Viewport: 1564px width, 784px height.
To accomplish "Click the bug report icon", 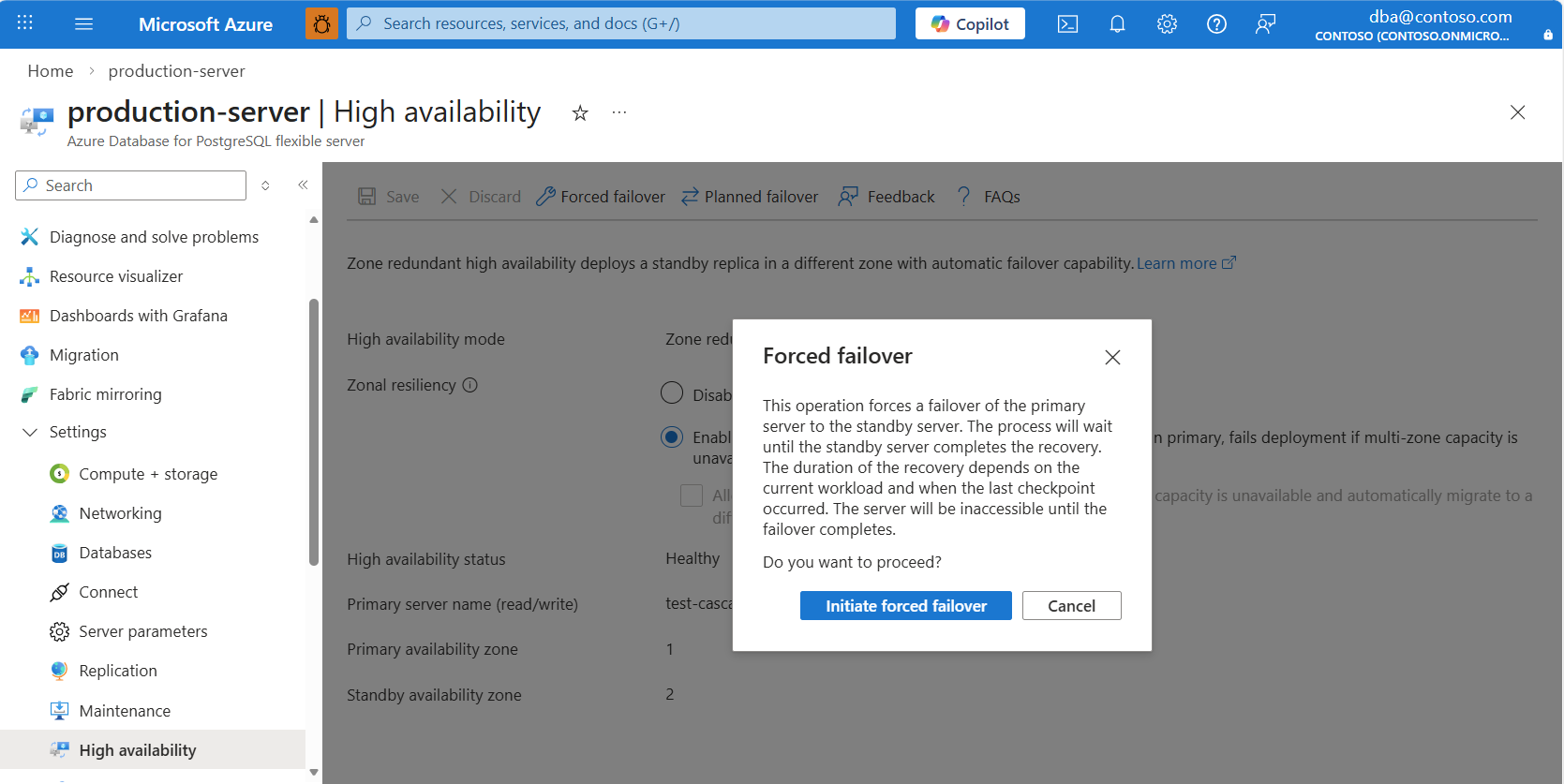I will [321, 24].
